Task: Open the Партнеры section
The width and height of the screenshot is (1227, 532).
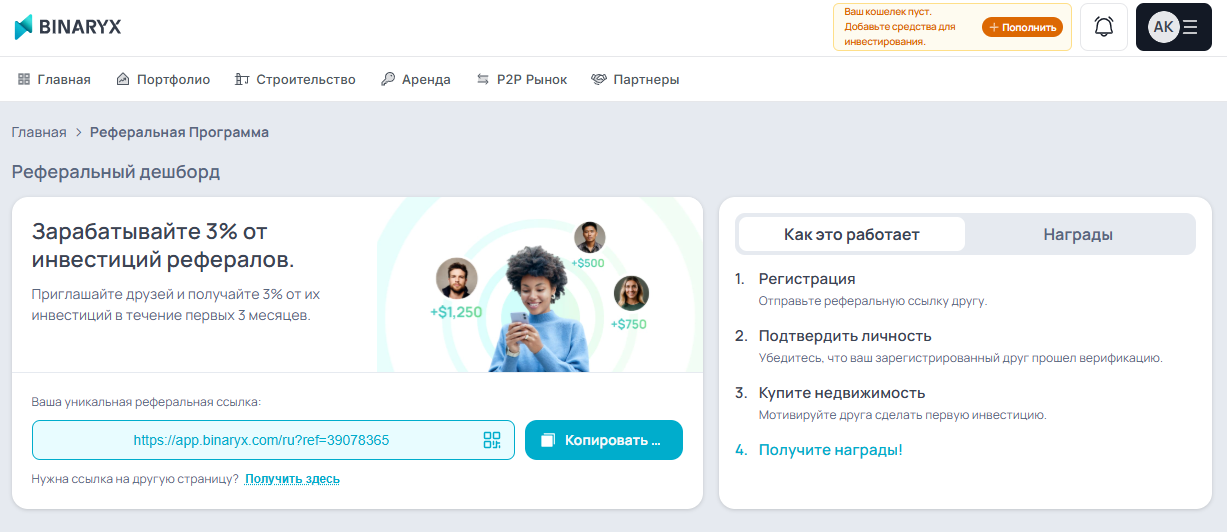Action: (635, 79)
